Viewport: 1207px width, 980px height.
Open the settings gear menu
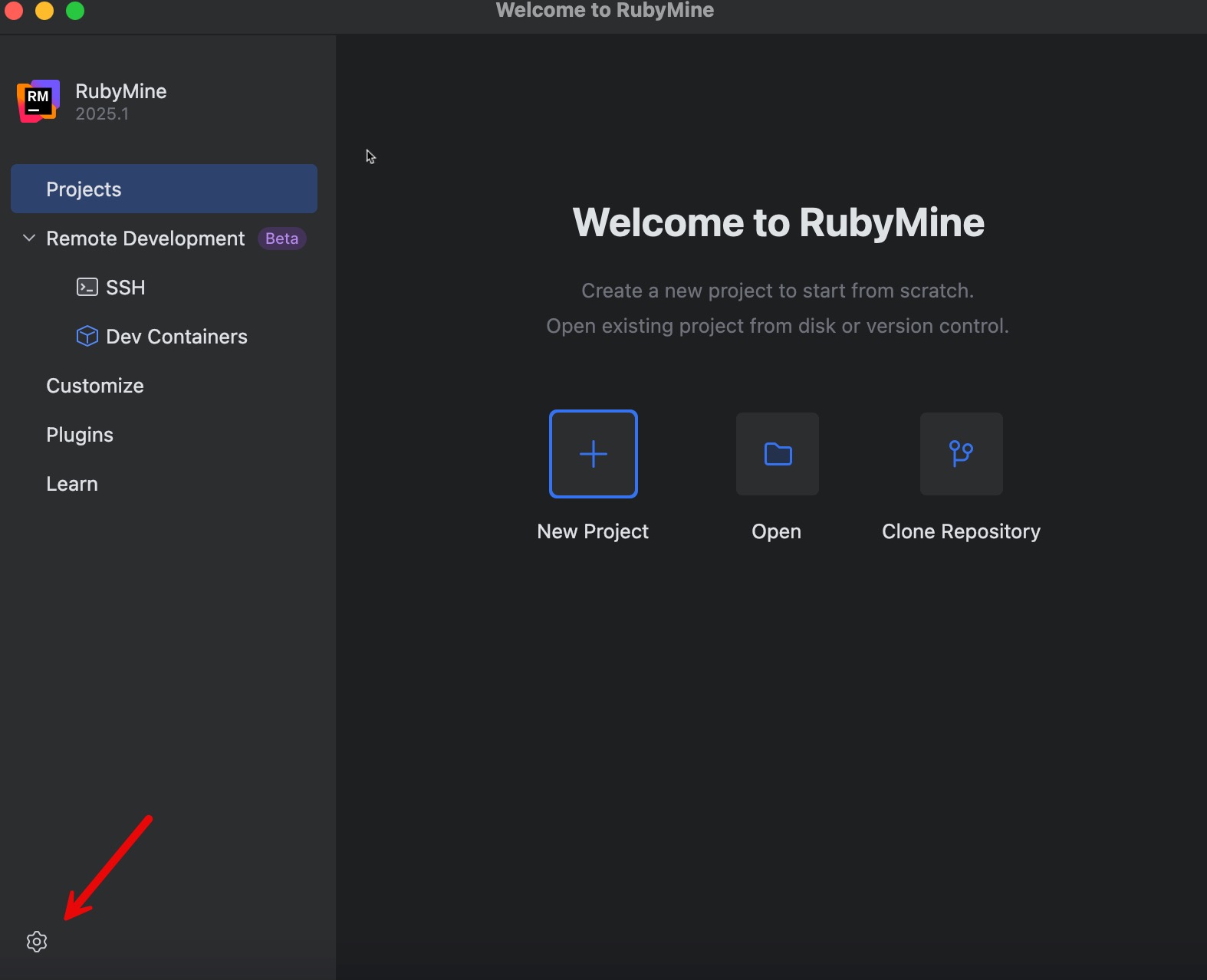37,941
